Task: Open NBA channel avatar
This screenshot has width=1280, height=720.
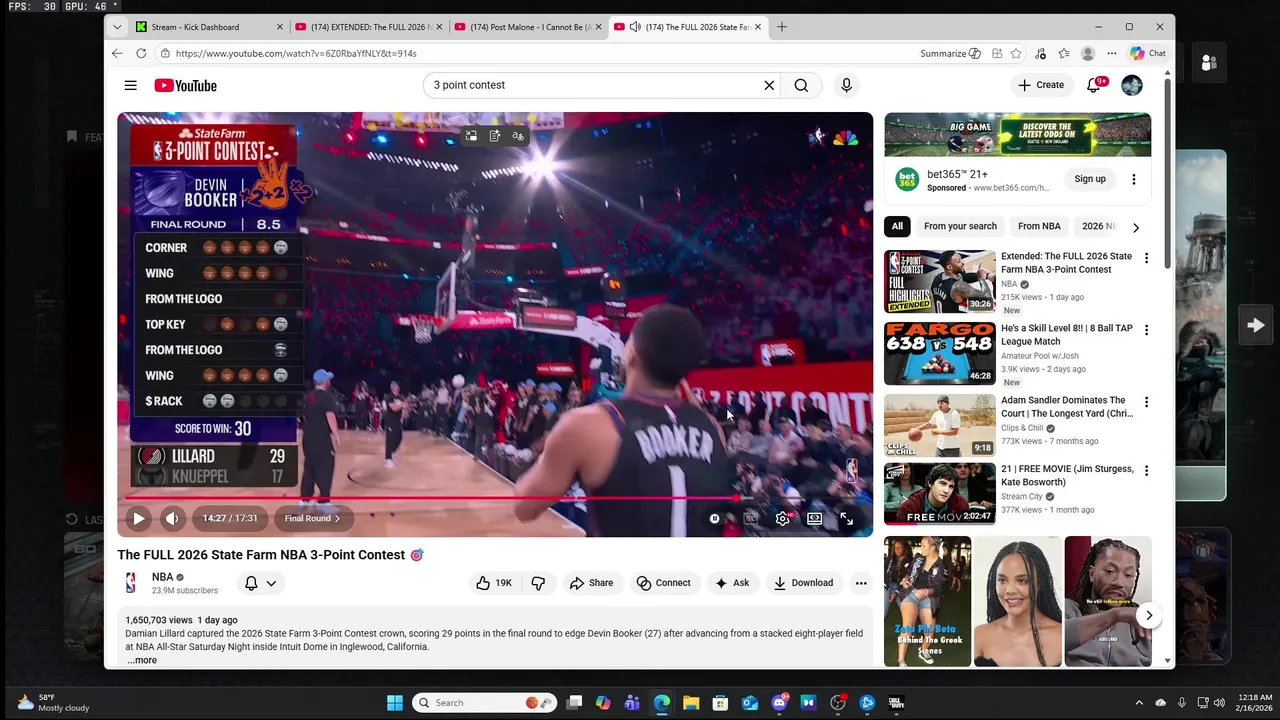Action: click(x=131, y=583)
